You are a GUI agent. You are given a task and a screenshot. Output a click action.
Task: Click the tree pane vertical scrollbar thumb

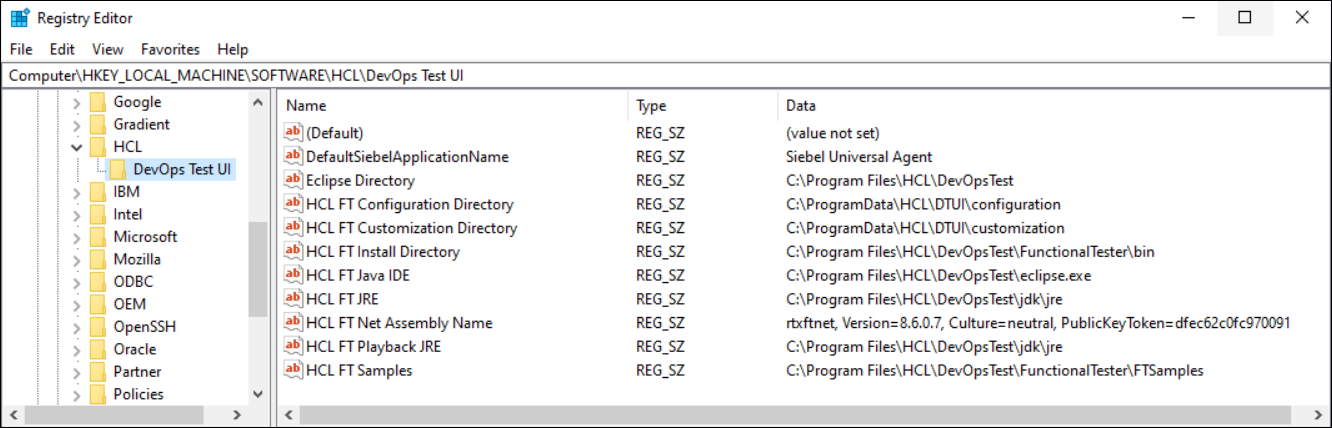tap(258, 270)
